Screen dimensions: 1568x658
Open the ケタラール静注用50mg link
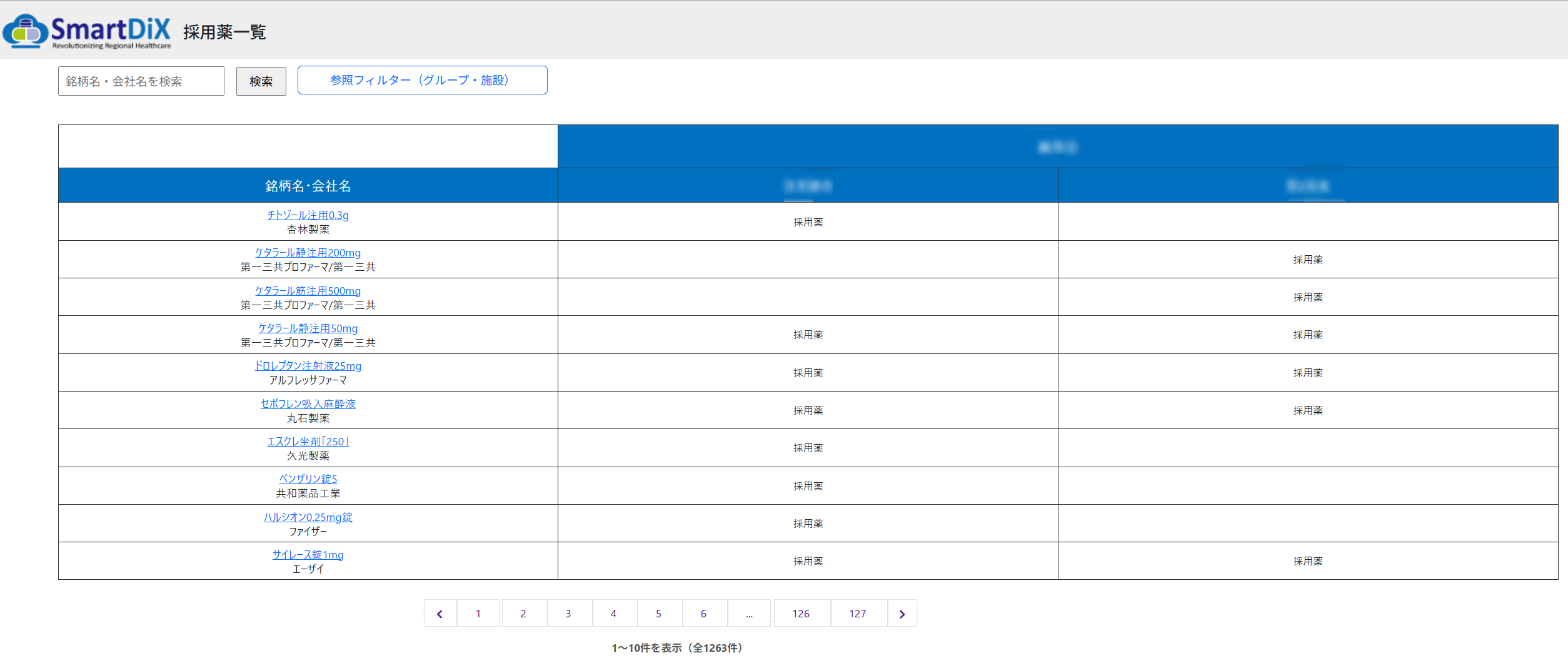coord(308,328)
